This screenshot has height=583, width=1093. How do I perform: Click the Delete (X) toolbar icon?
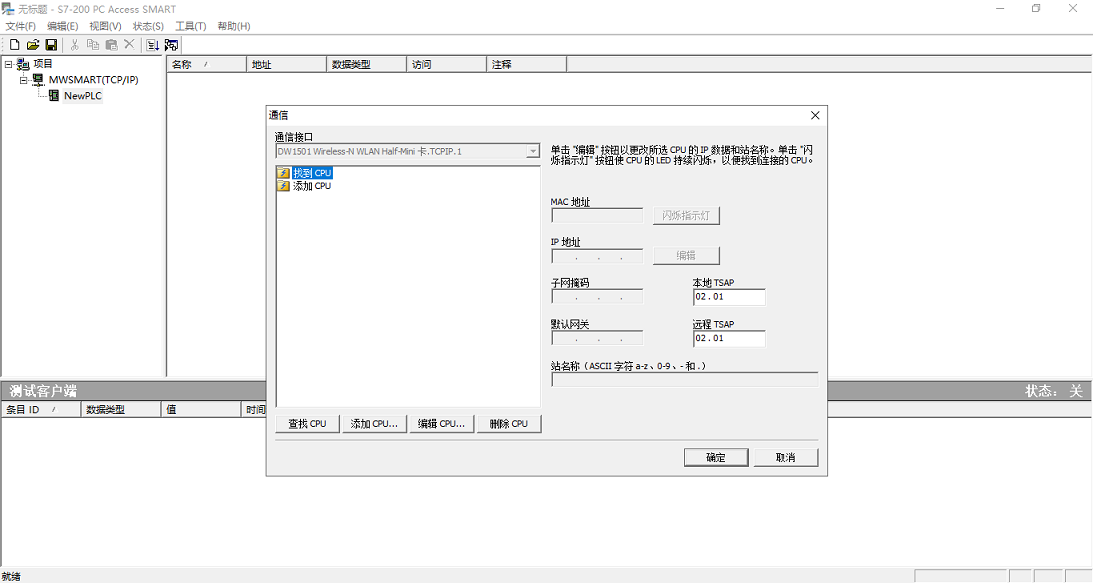click(x=128, y=44)
